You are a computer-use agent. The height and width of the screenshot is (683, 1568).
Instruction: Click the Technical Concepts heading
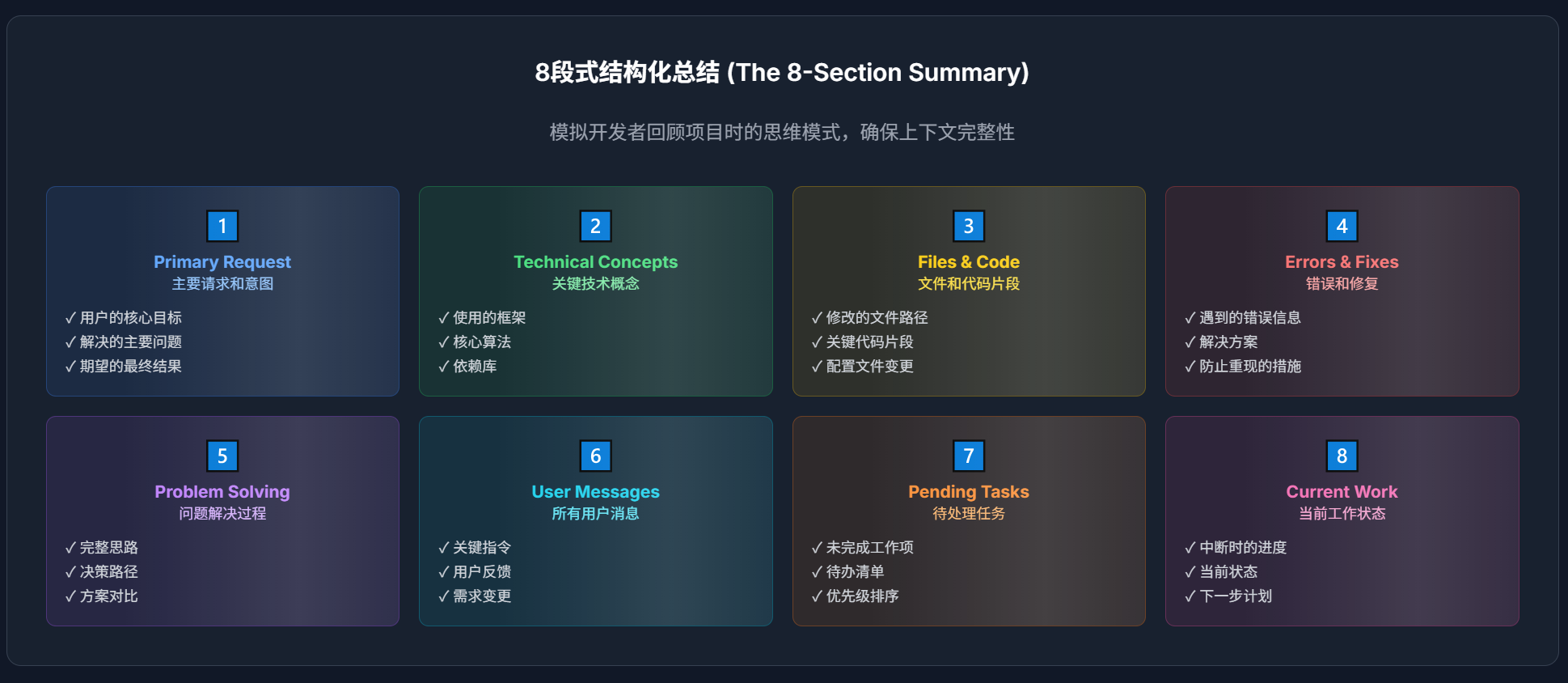pos(595,261)
